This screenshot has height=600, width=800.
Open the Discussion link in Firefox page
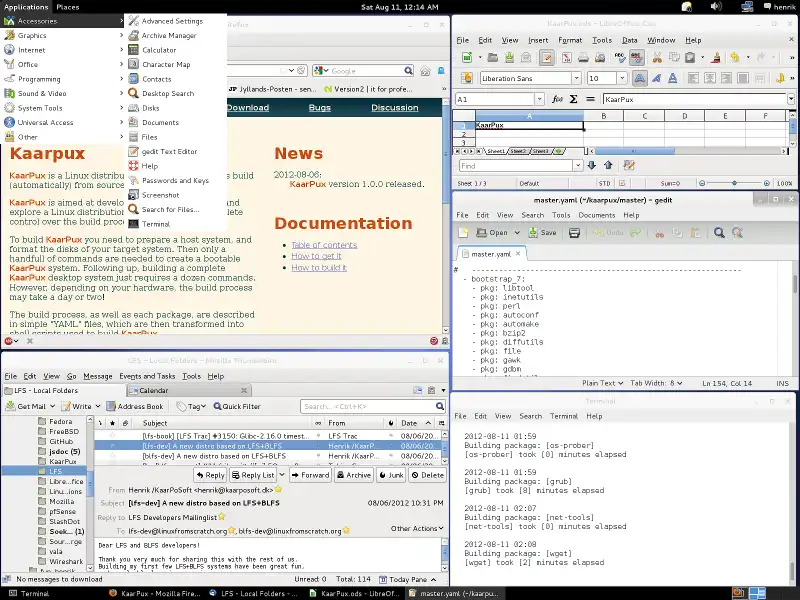pos(394,108)
